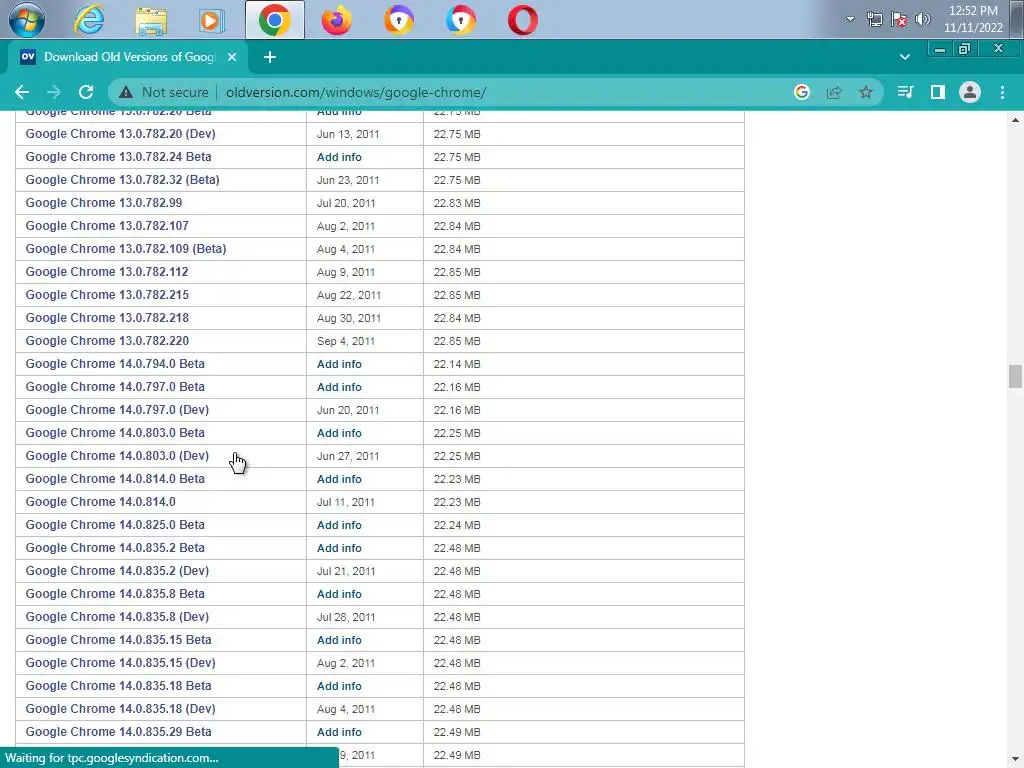This screenshot has height=768, width=1024.
Task: Expand the Chrome tab search chevron
Action: coord(904,57)
